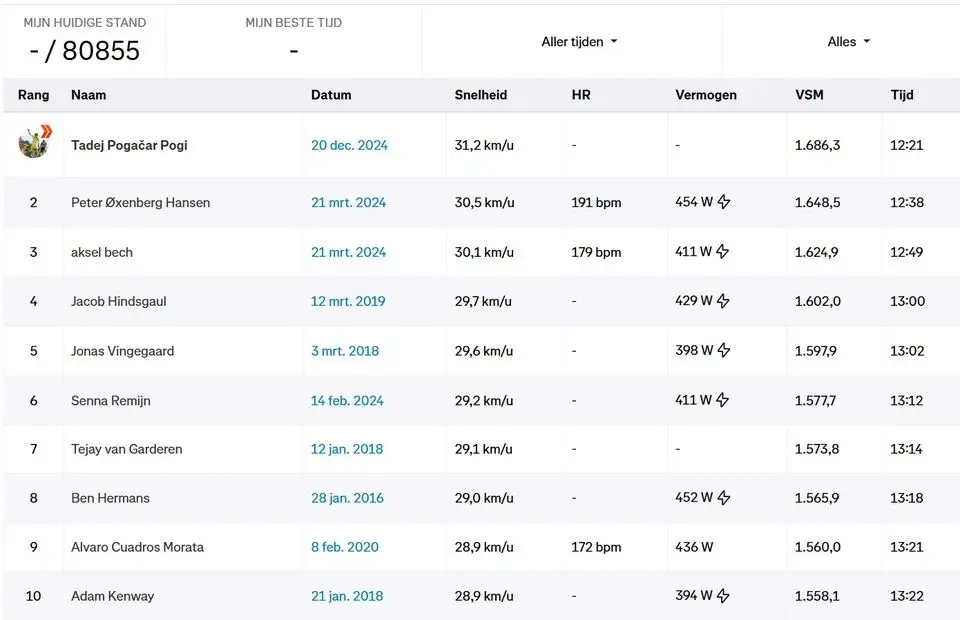The image size is (960, 620).
Task: Click the Snelheid column header
Action: point(481,95)
